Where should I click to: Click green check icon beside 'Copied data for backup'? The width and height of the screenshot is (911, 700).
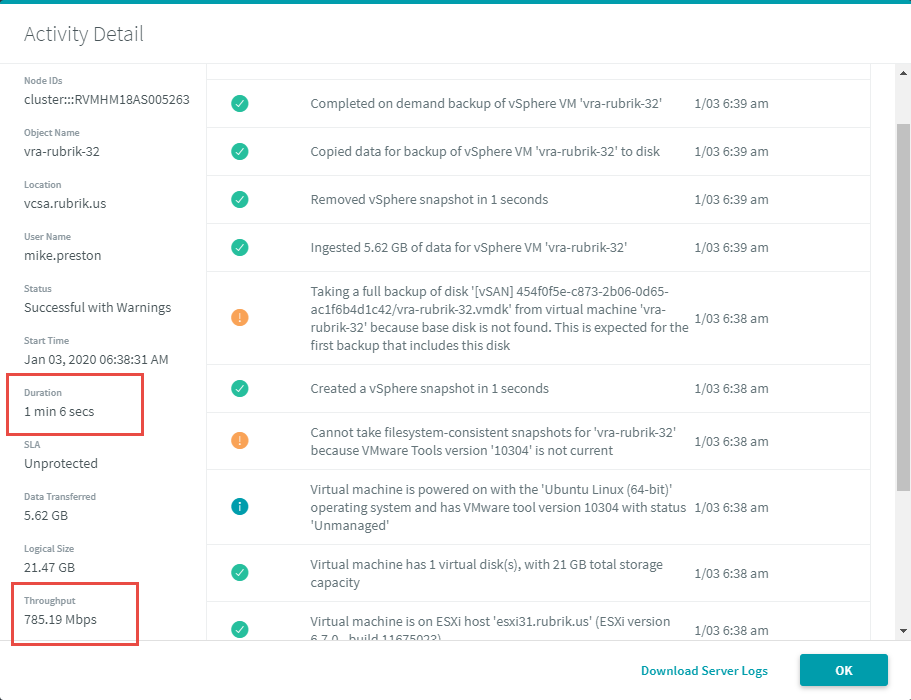tap(239, 152)
